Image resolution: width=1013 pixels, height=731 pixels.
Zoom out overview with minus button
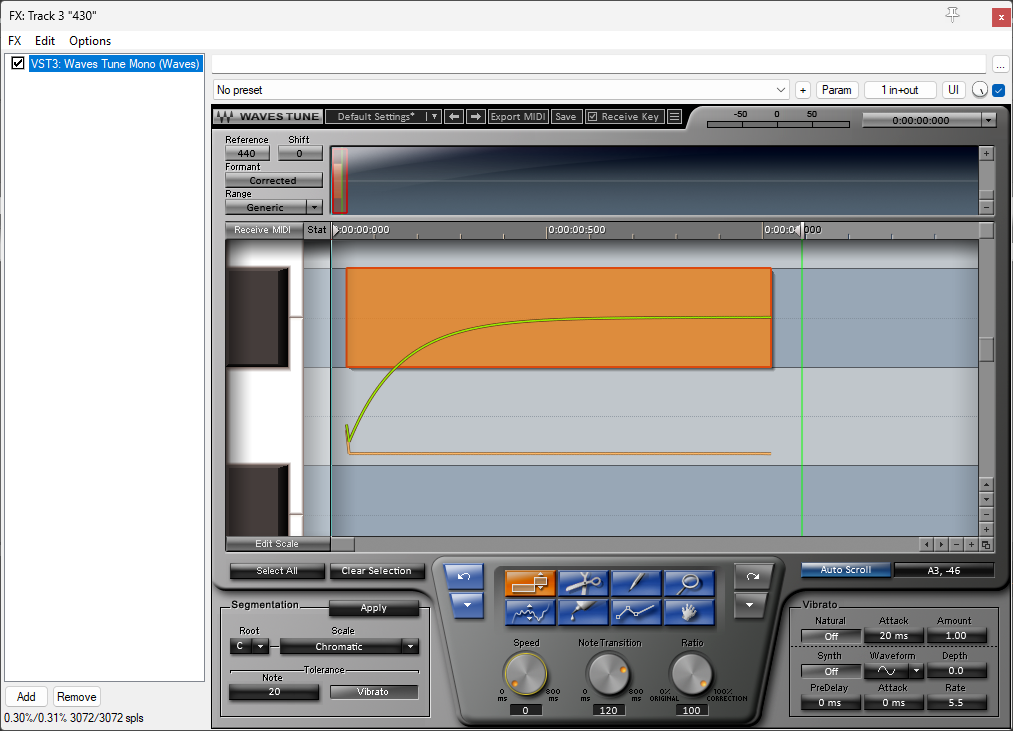[986, 207]
